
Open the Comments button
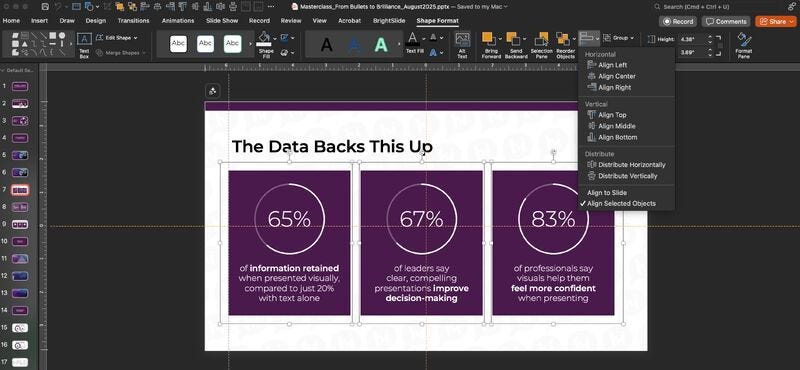click(x=727, y=21)
